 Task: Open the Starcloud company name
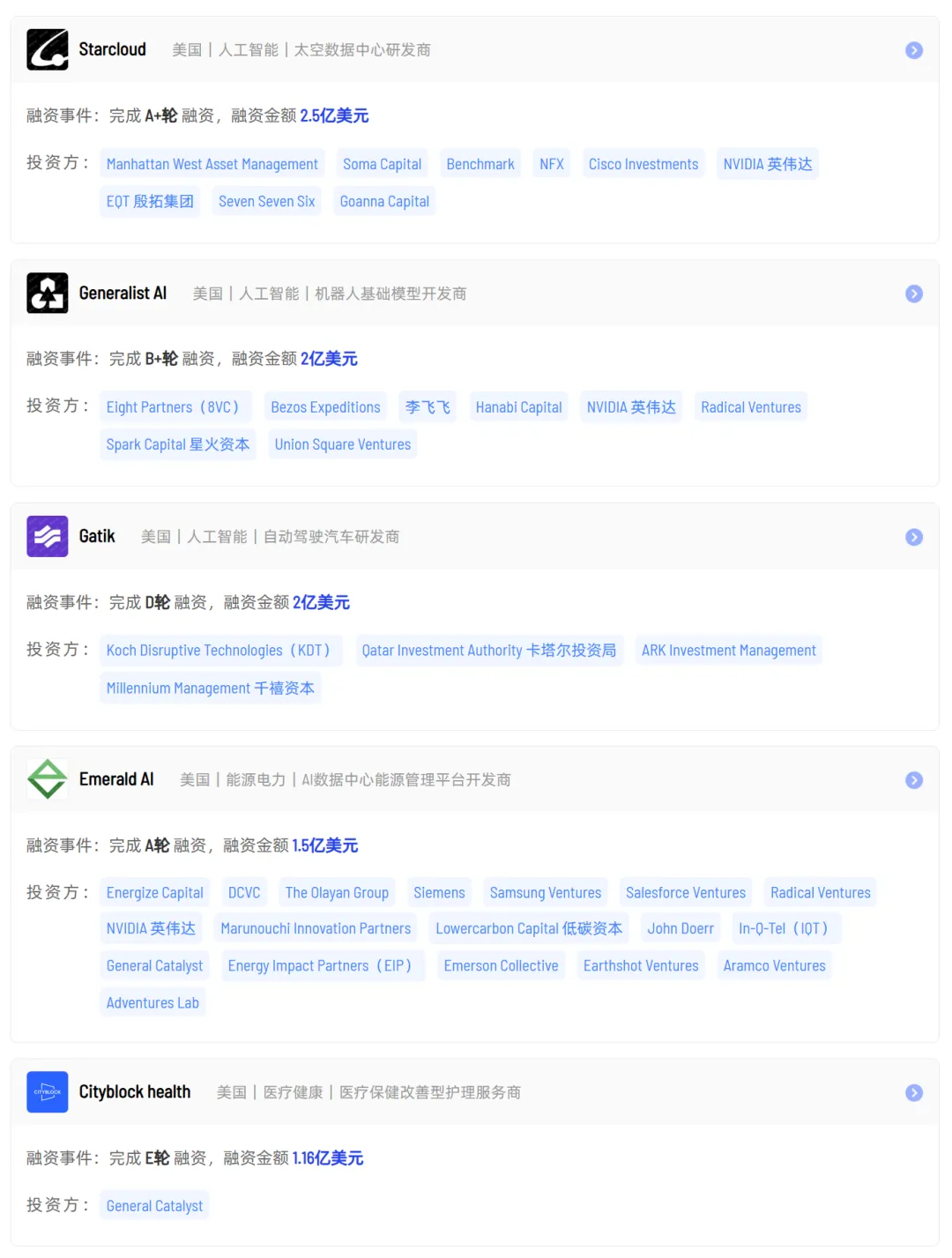coord(113,49)
